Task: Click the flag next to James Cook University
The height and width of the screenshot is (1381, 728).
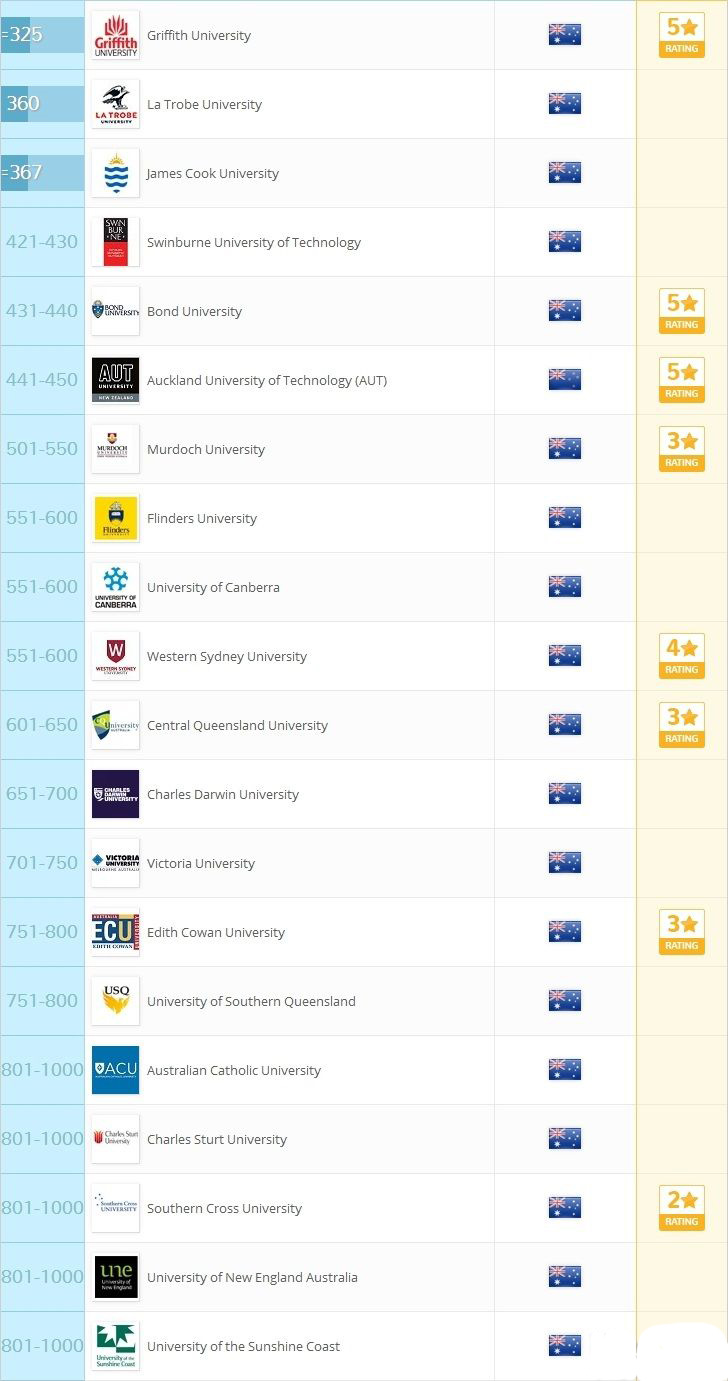Action: (565, 172)
